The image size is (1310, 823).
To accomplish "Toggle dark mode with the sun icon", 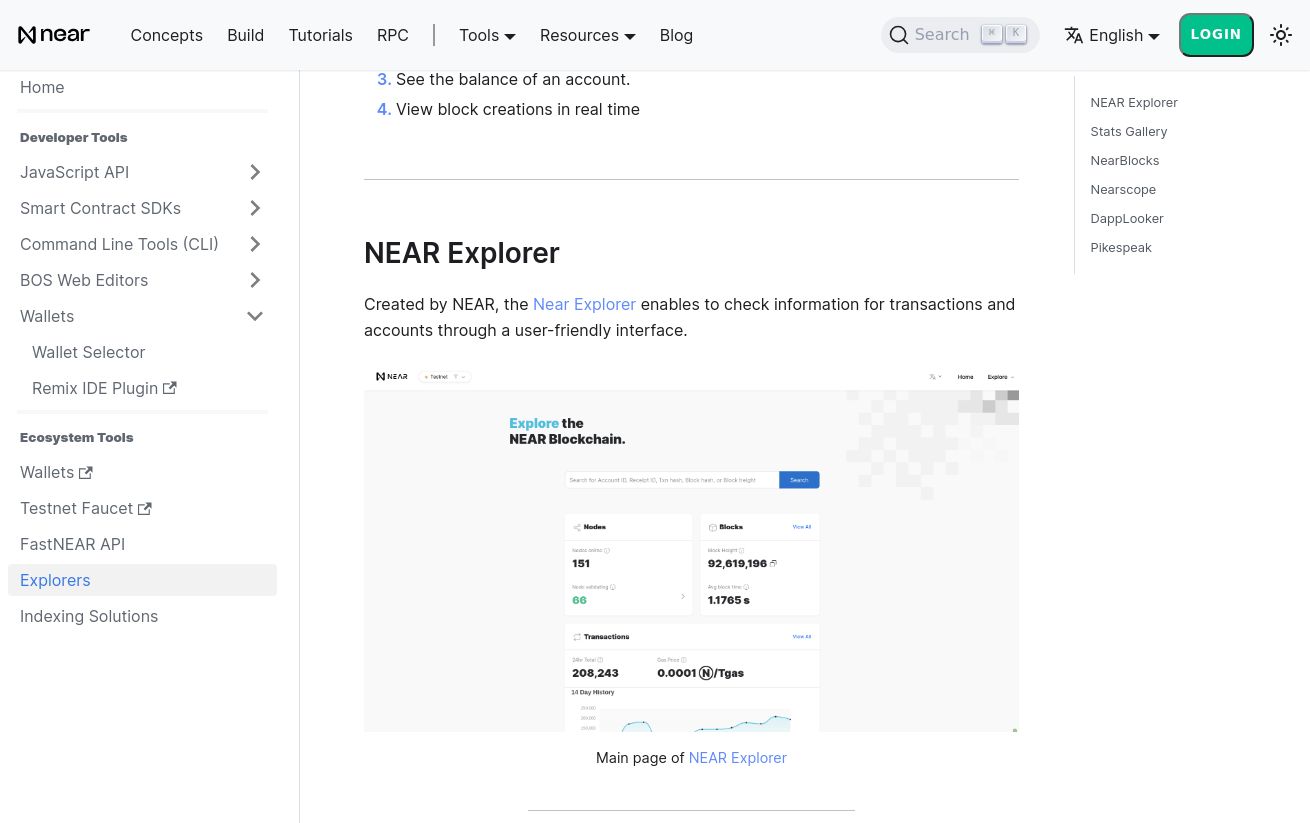I will pos(1281,34).
